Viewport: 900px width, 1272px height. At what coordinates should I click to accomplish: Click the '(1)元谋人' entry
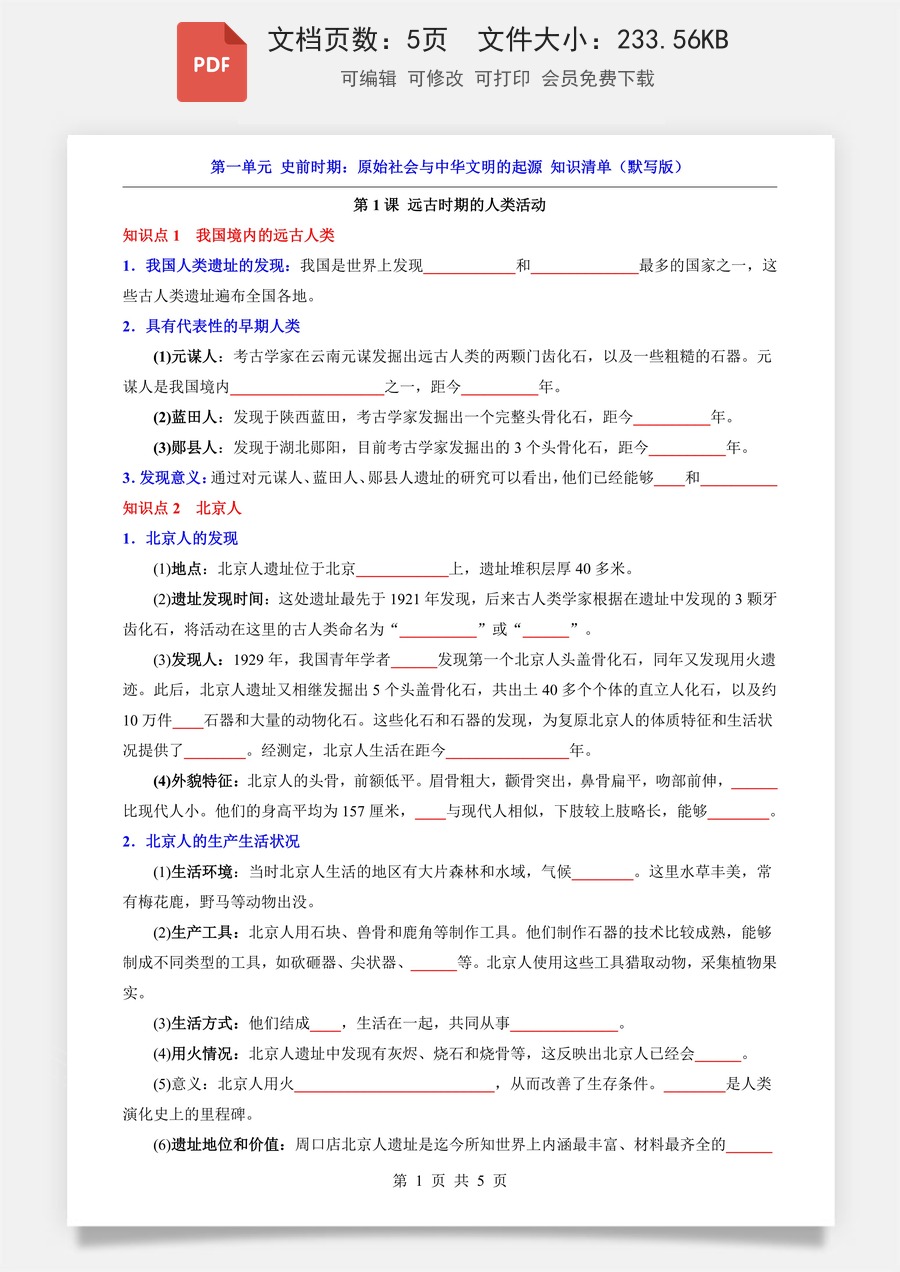(x=189, y=356)
